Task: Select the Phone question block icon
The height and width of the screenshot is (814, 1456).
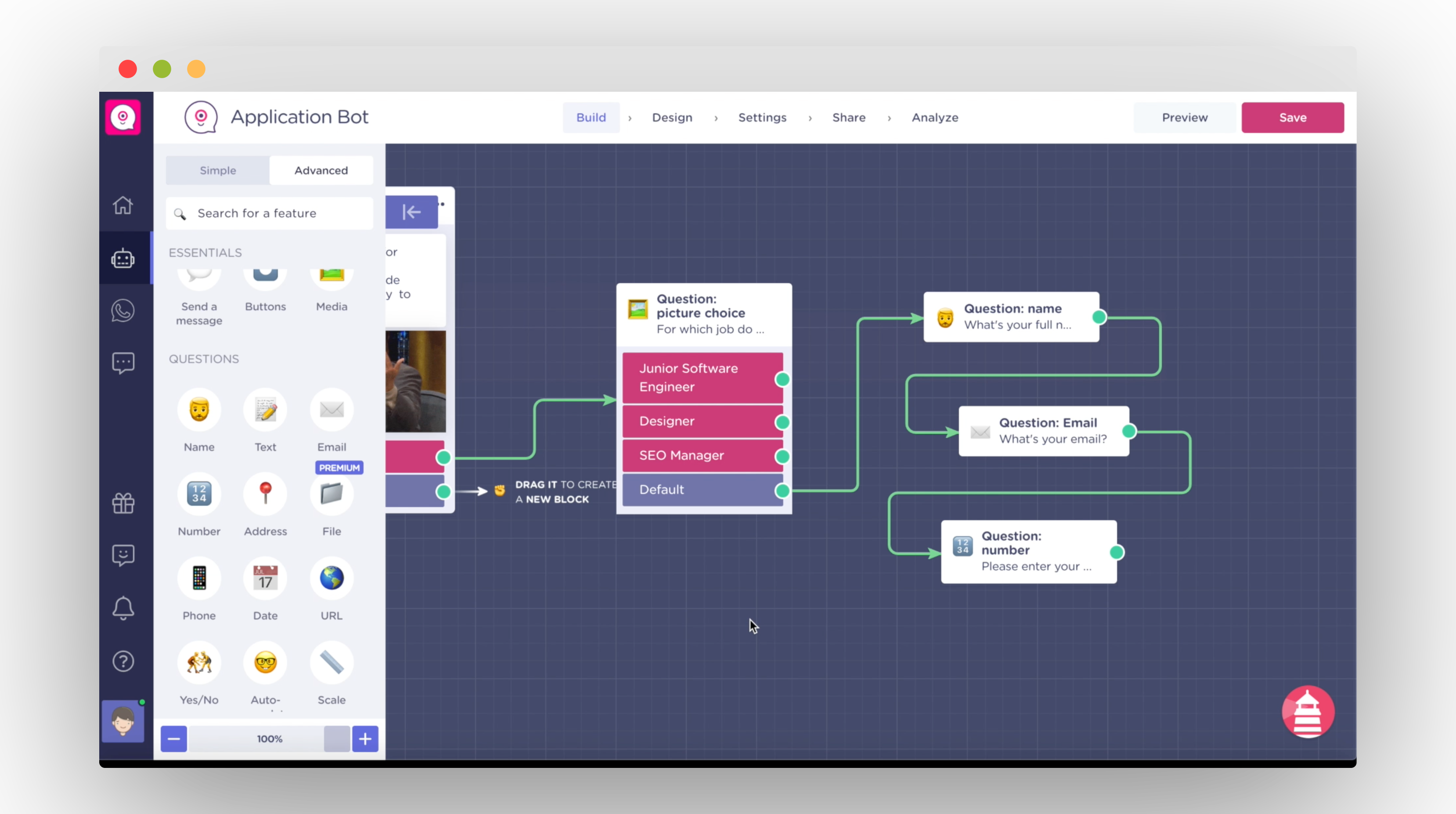Action: (199, 578)
